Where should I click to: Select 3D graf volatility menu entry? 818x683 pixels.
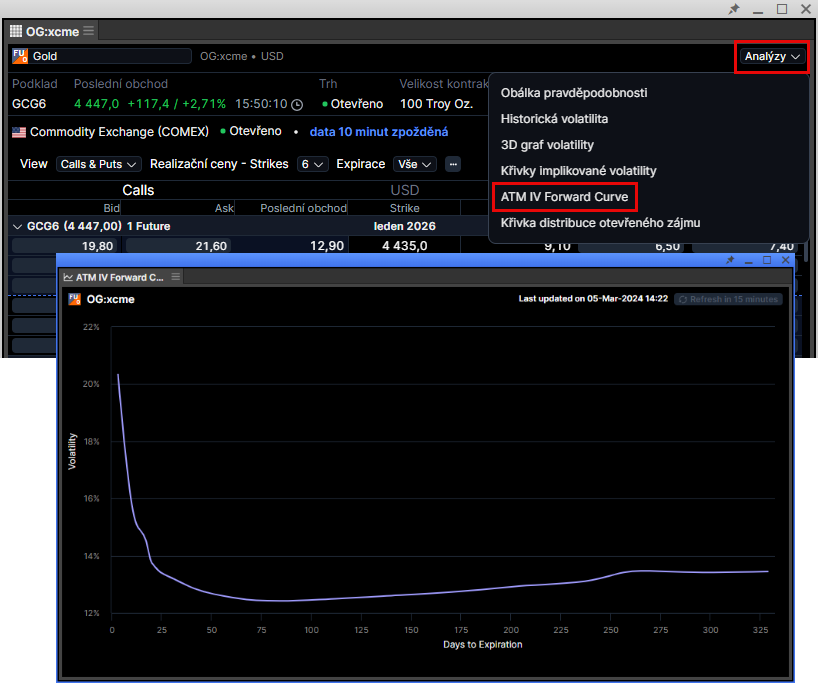pyautogui.click(x=546, y=145)
